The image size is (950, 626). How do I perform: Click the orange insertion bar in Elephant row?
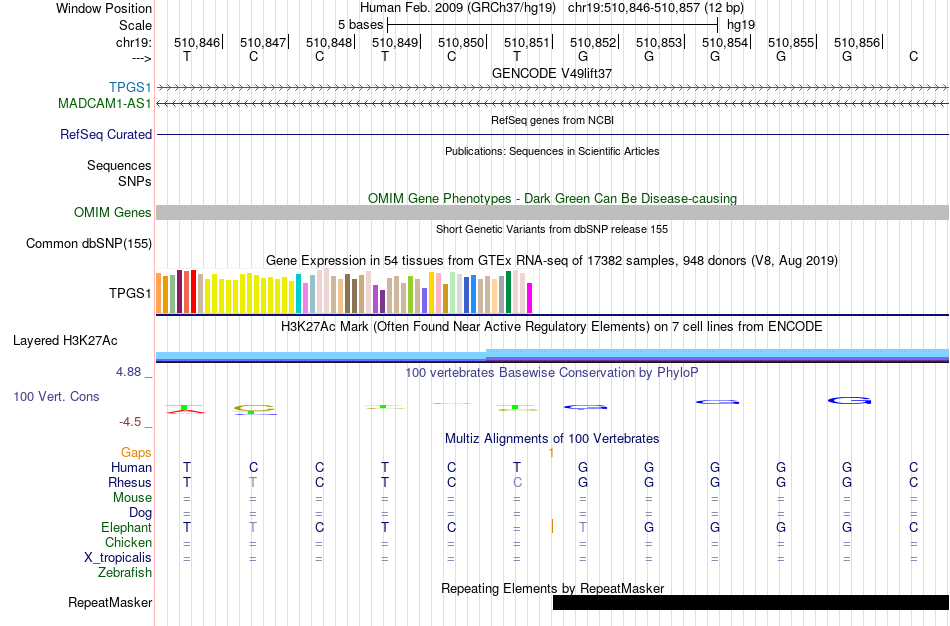tap(553, 526)
